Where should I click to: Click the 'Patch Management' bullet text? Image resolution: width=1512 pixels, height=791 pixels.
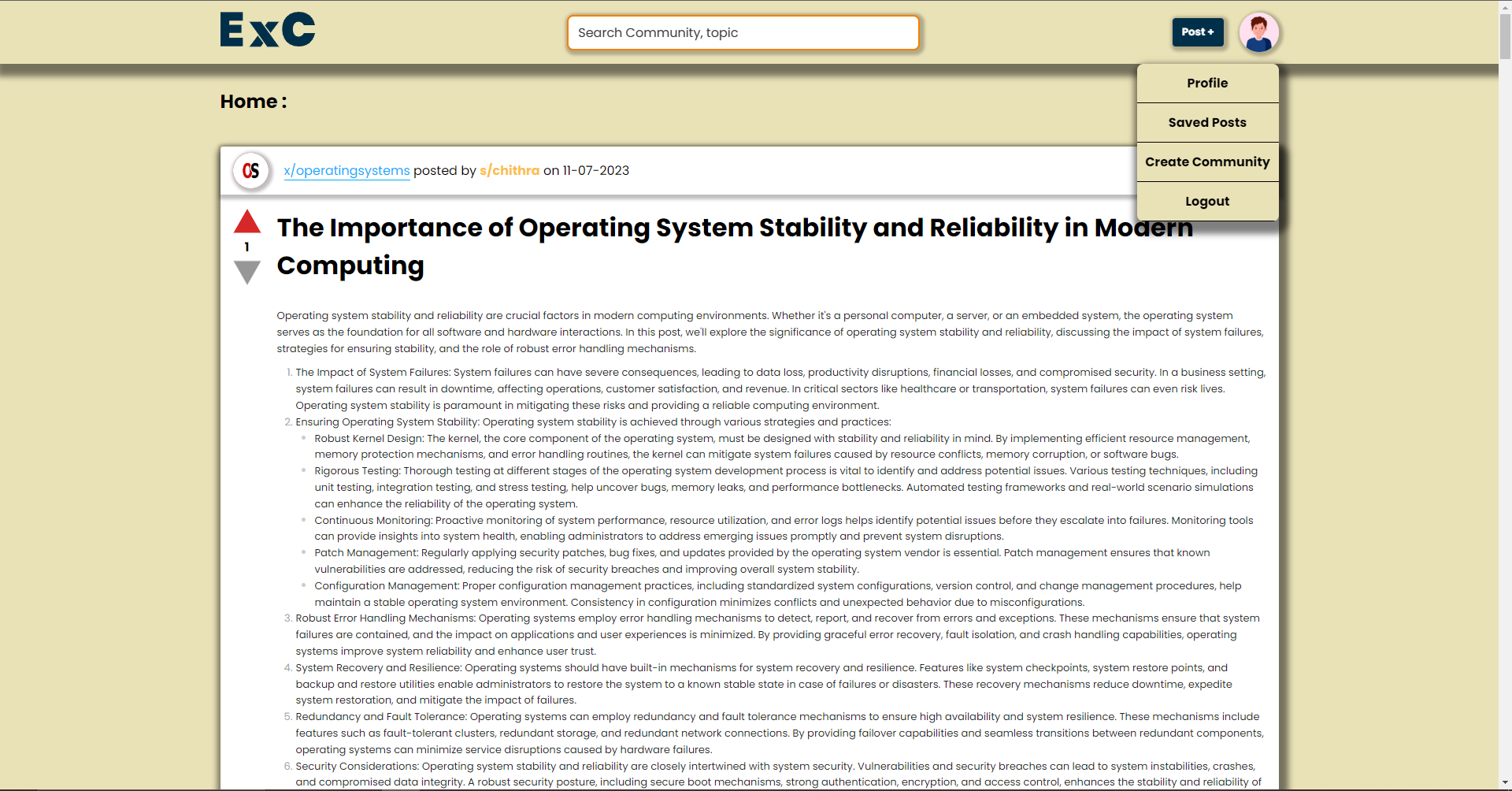point(762,561)
